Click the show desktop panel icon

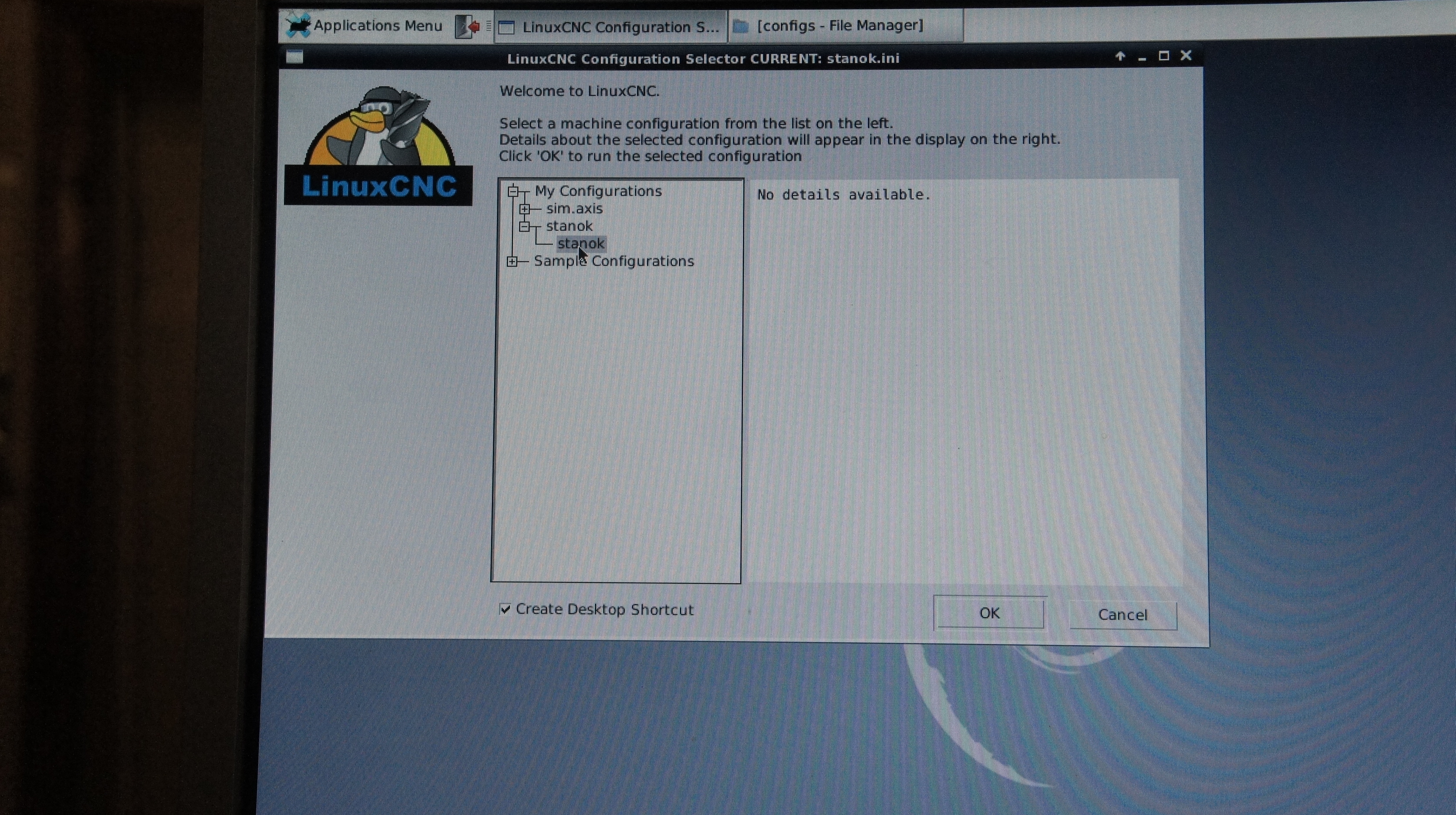click(x=468, y=27)
